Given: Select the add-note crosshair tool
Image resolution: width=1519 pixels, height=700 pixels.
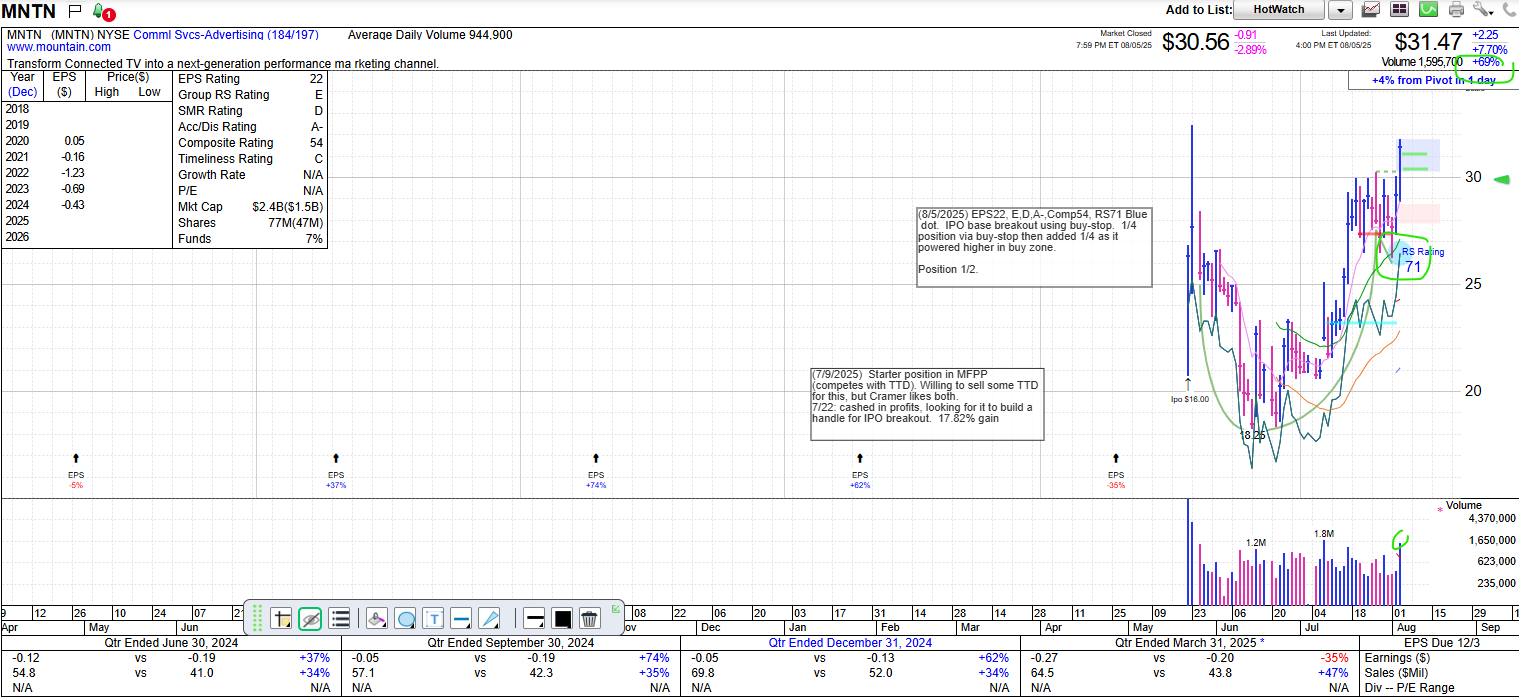Looking at the screenshot, I should [x=281, y=618].
